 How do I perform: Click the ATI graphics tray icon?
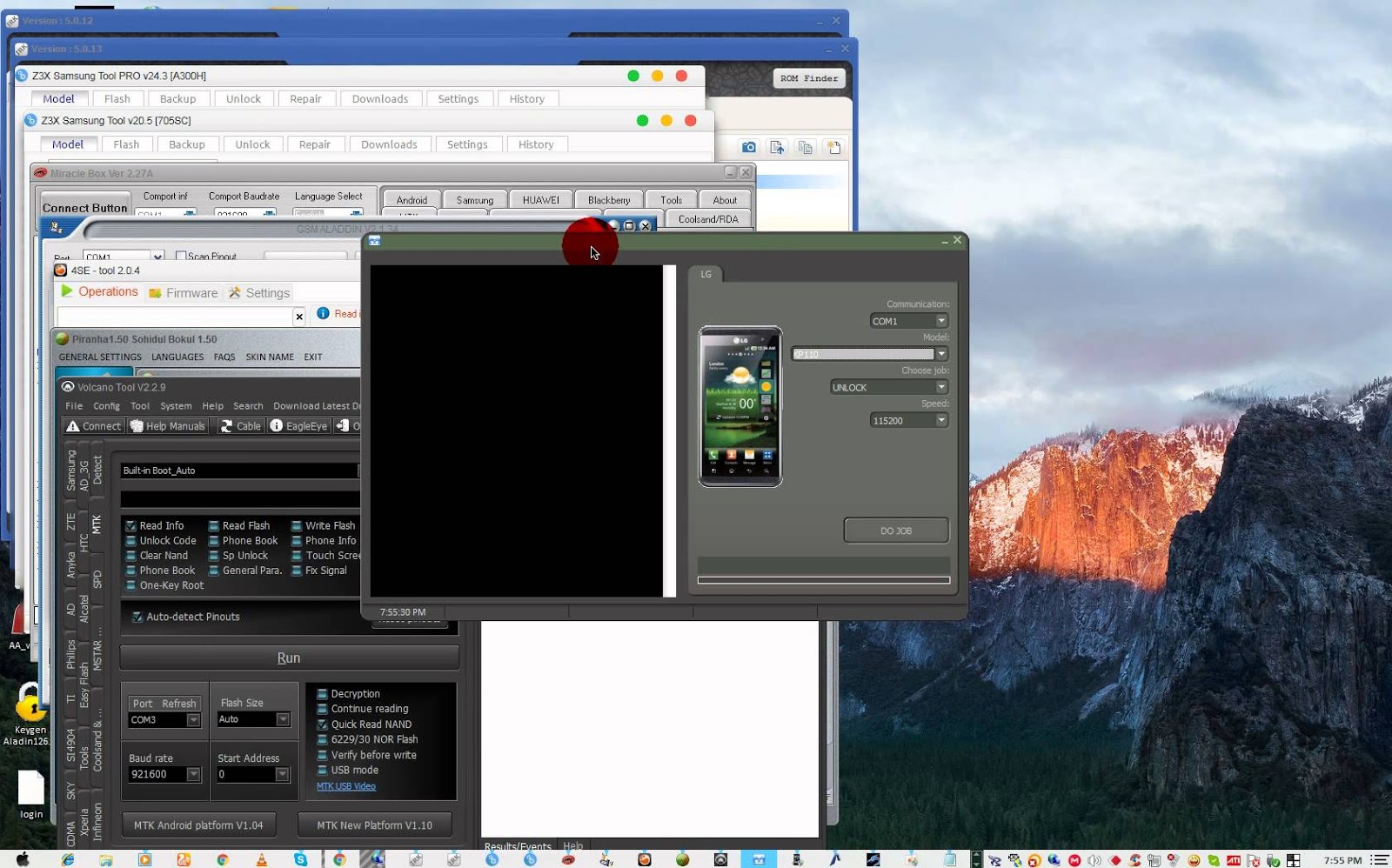[x=1234, y=860]
